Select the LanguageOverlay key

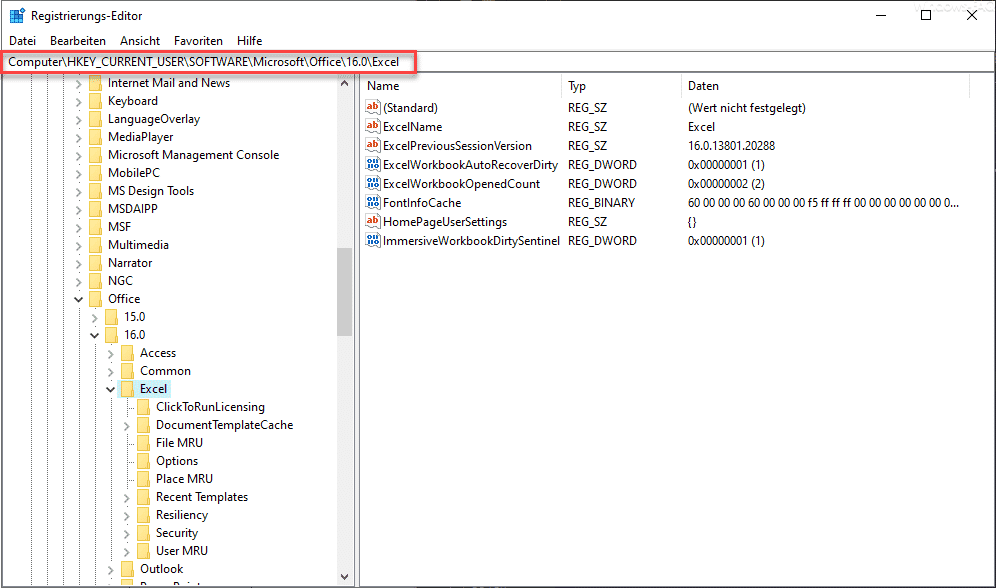click(x=154, y=119)
